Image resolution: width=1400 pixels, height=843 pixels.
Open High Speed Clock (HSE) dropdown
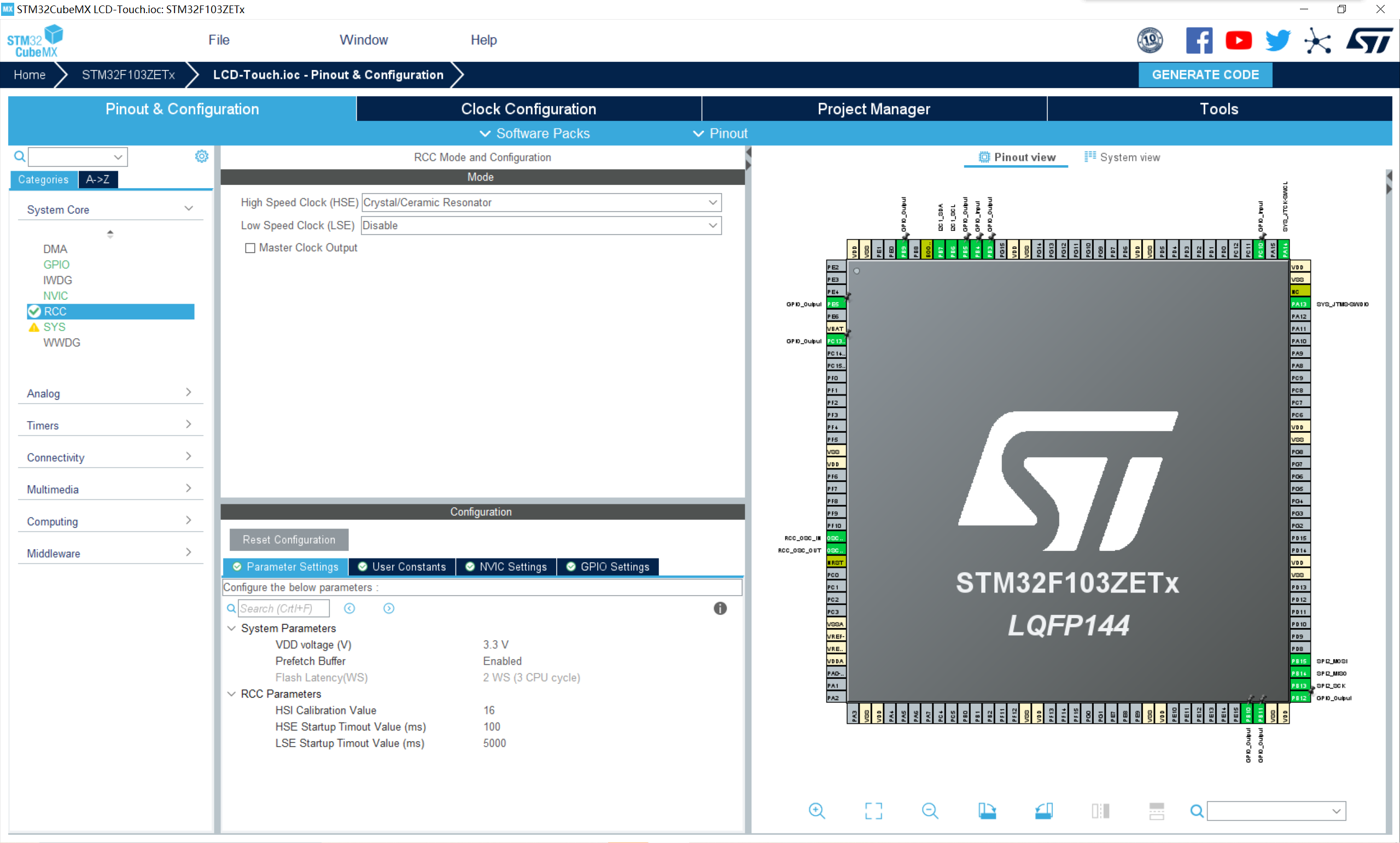541,203
